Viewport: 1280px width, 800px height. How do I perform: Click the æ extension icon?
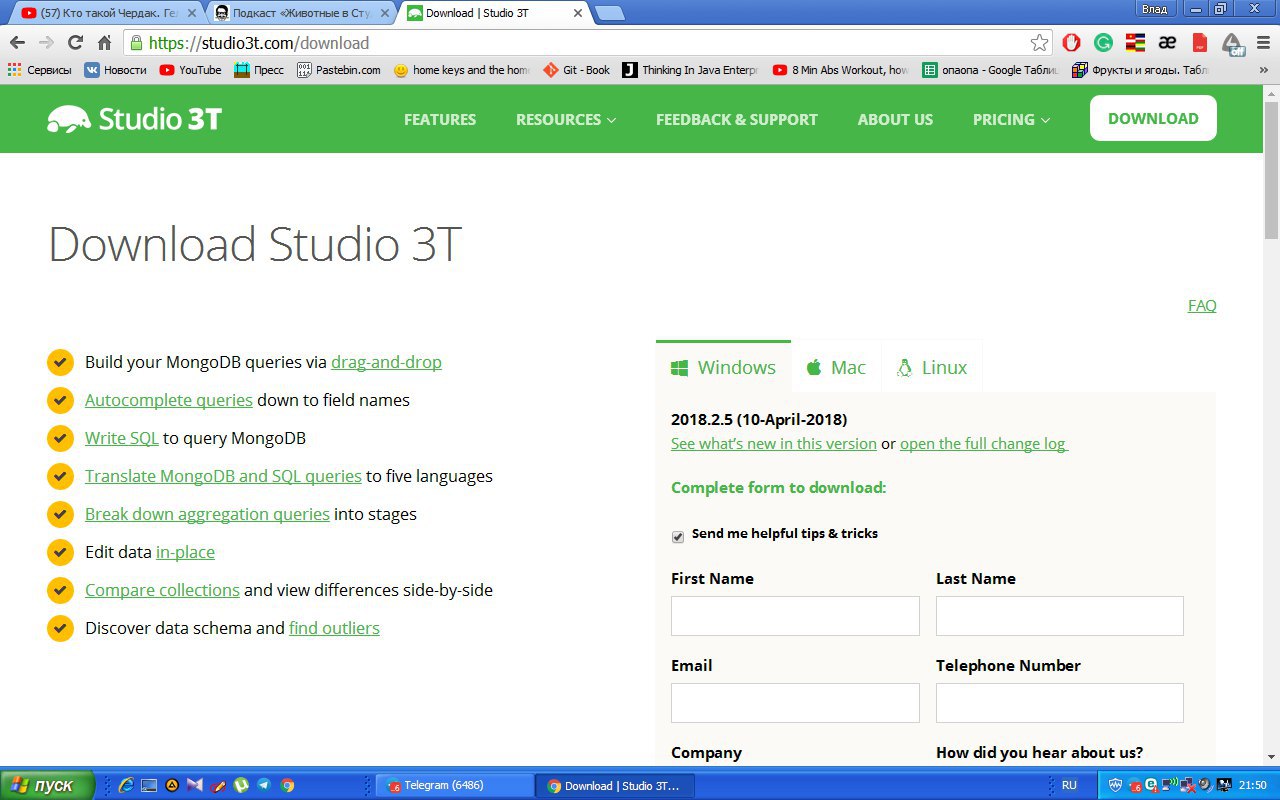pyautogui.click(x=1167, y=43)
